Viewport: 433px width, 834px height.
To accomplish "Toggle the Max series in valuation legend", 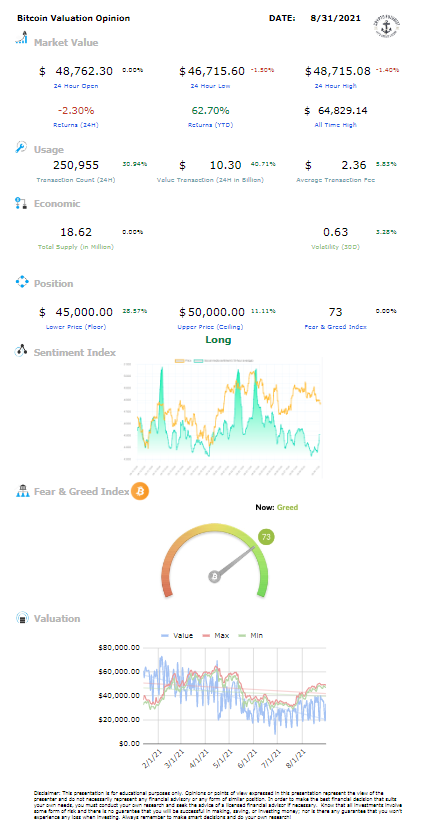I will pos(215,636).
